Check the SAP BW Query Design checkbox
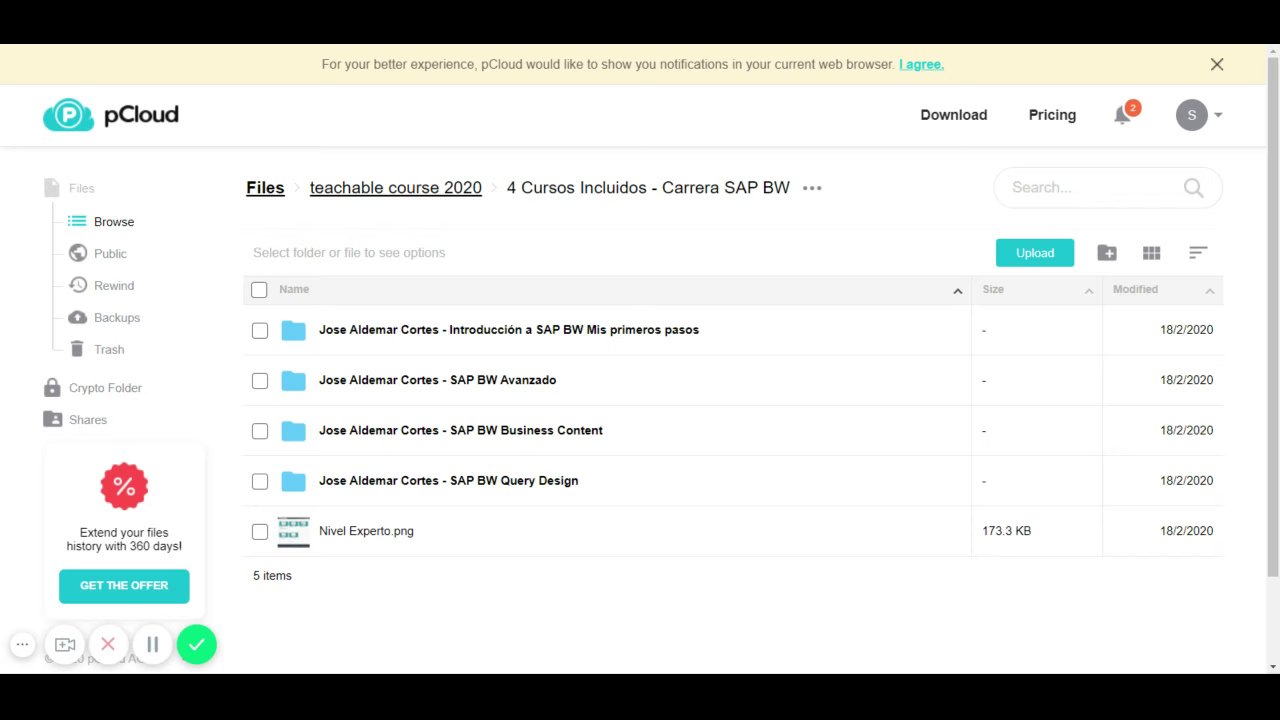This screenshot has width=1280, height=720. click(x=260, y=481)
